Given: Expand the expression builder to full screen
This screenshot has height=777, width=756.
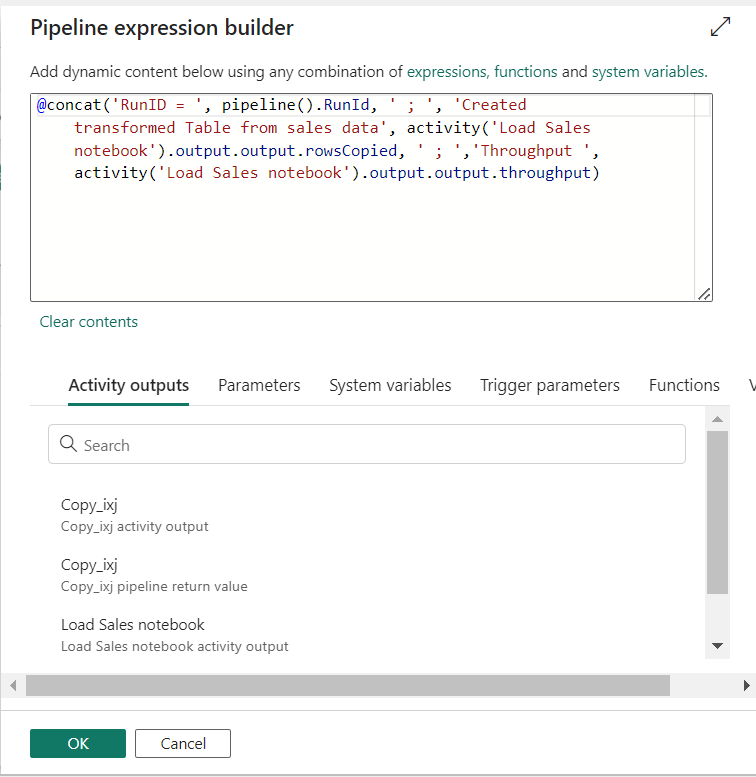Looking at the screenshot, I should pyautogui.click(x=720, y=27).
